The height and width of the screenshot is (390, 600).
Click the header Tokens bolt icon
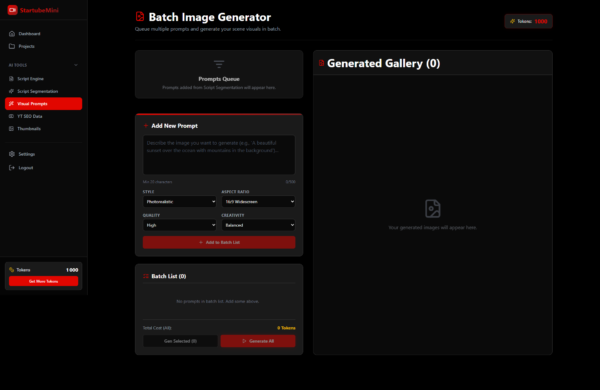[x=512, y=21]
